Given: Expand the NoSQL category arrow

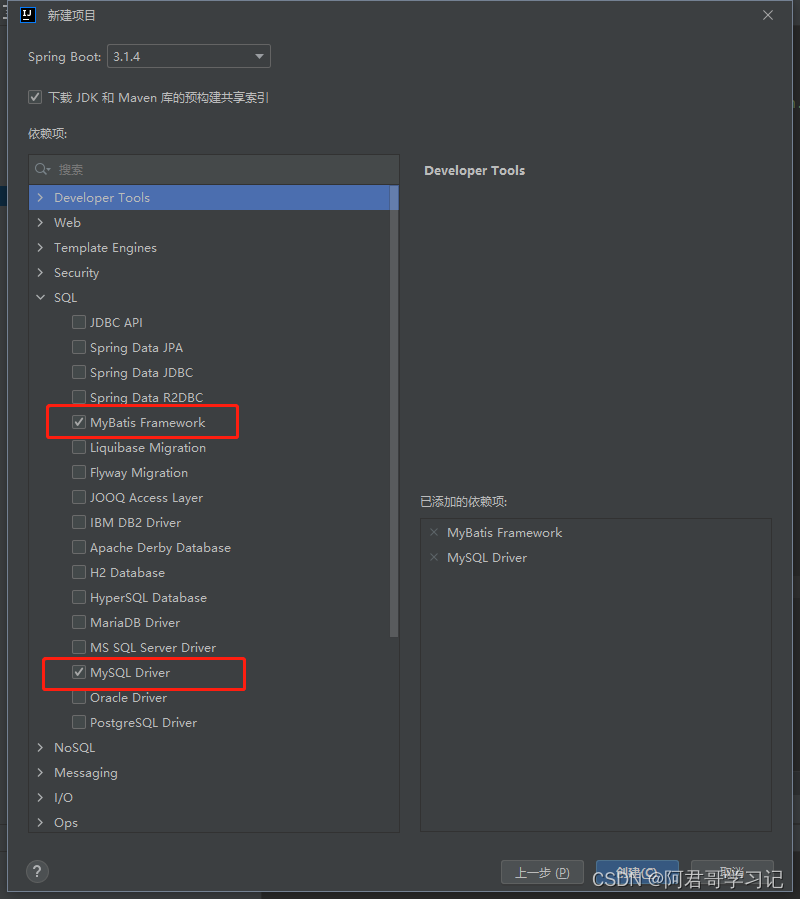Looking at the screenshot, I should pyautogui.click(x=40, y=748).
